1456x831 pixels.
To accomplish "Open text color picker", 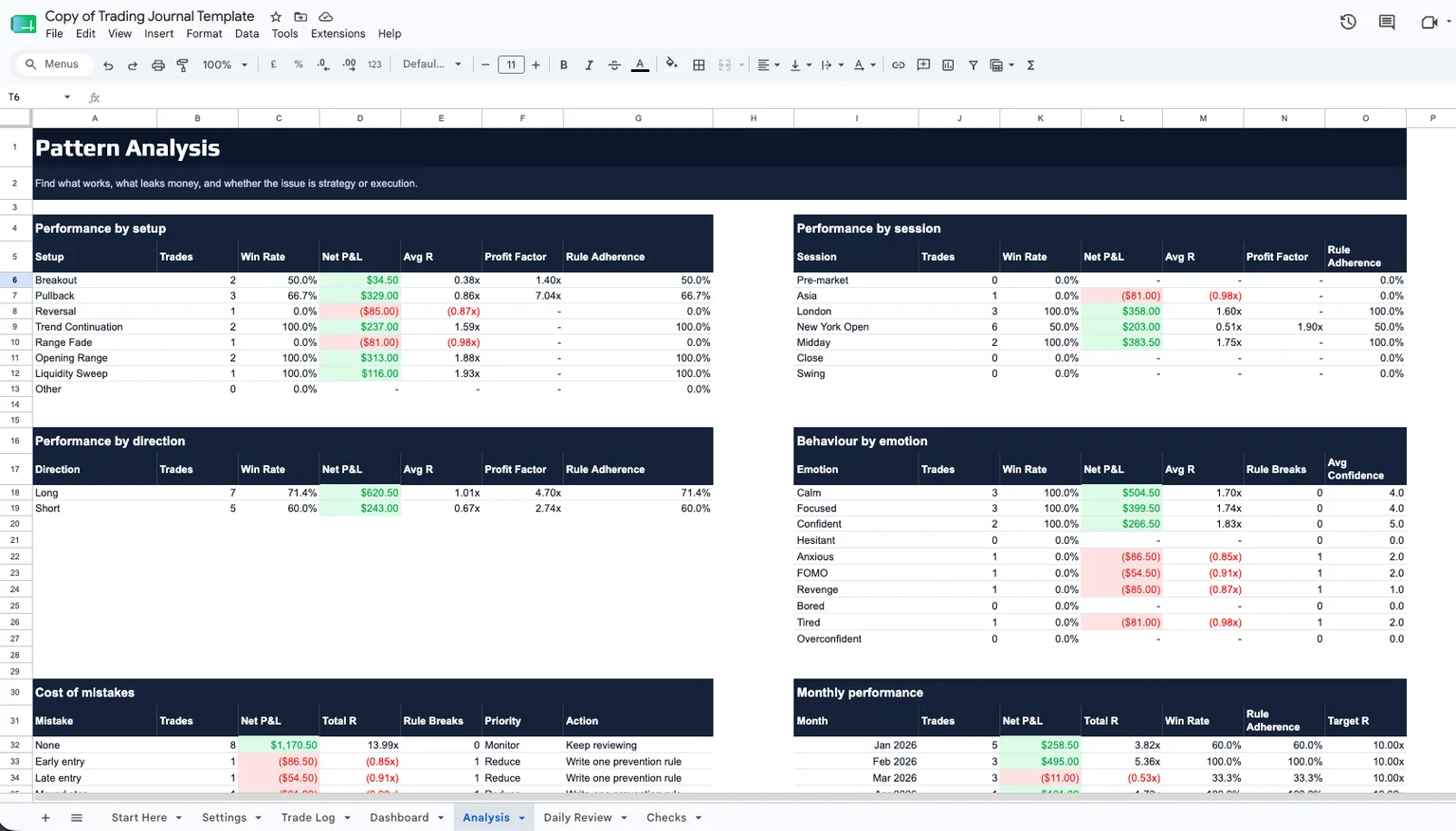I will click(x=640, y=65).
